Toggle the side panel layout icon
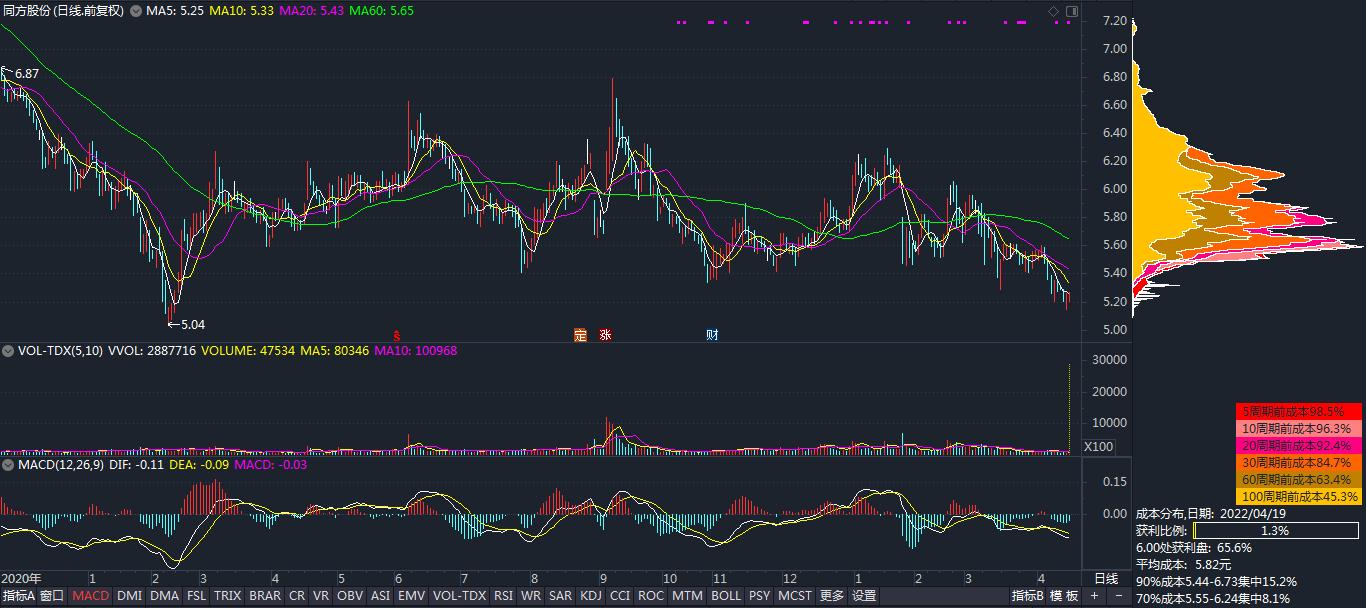This screenshot has height=608, width=1366. pos(1072,11)
